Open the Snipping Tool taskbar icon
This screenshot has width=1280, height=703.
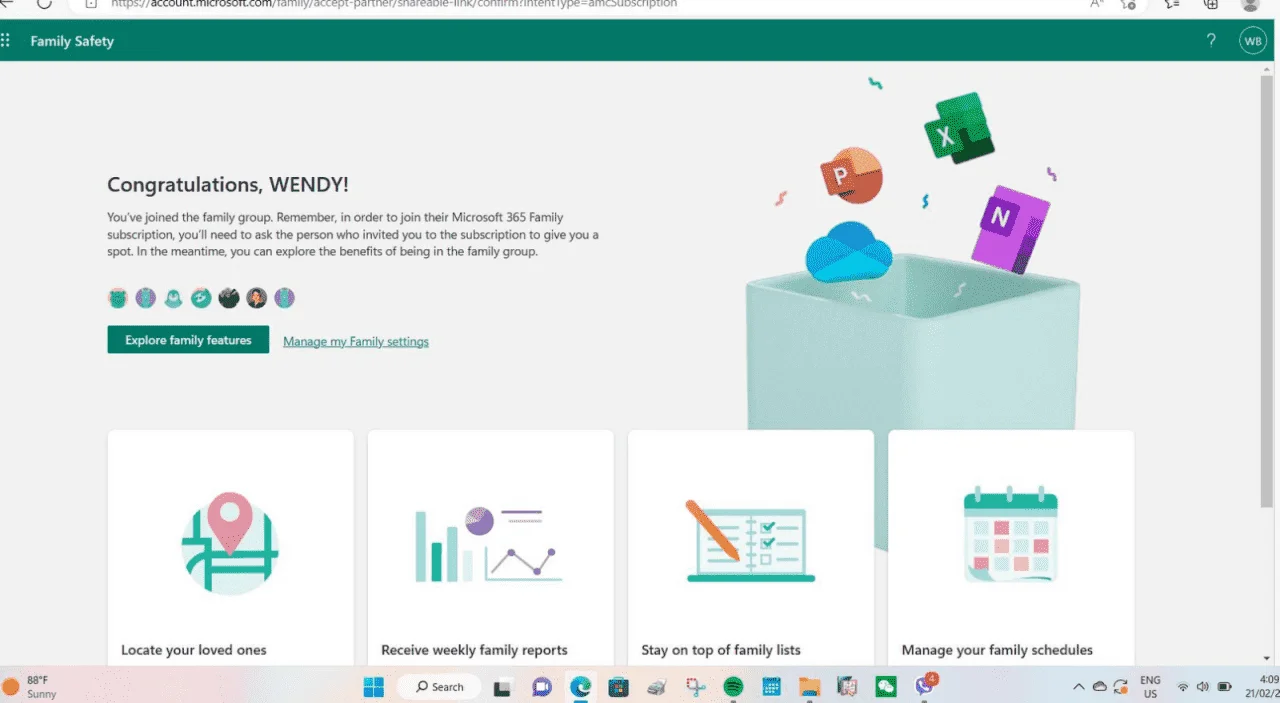pos(695,687)
